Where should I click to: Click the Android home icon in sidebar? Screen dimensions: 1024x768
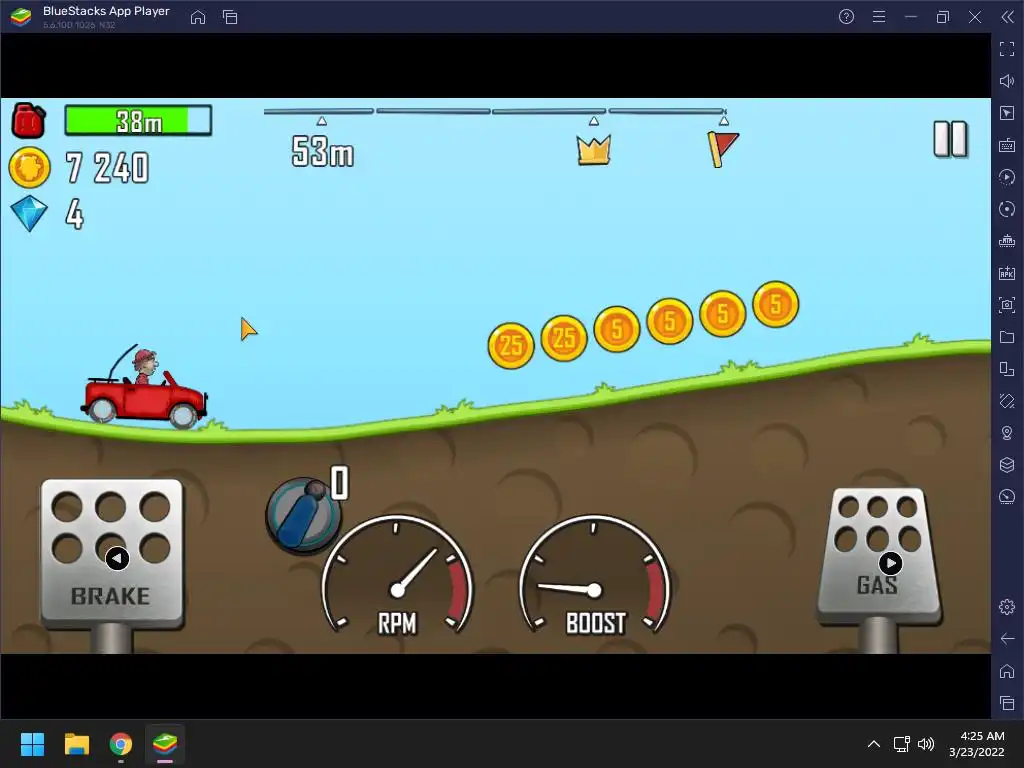1007,671
